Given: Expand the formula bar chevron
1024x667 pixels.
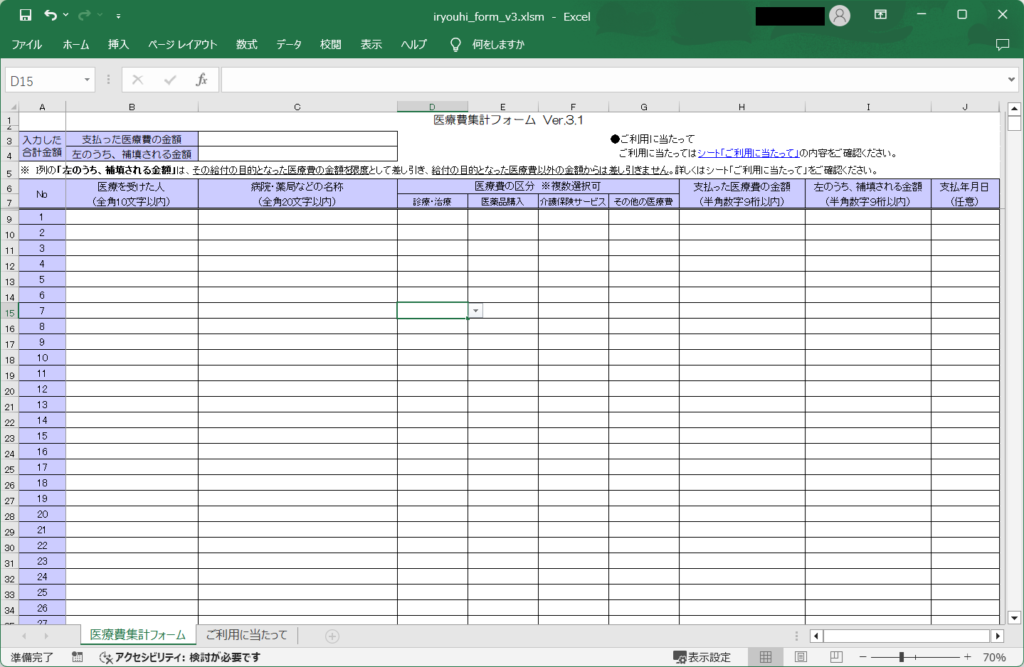Looking at the screenshot, I should click(x=1011, y=79).
